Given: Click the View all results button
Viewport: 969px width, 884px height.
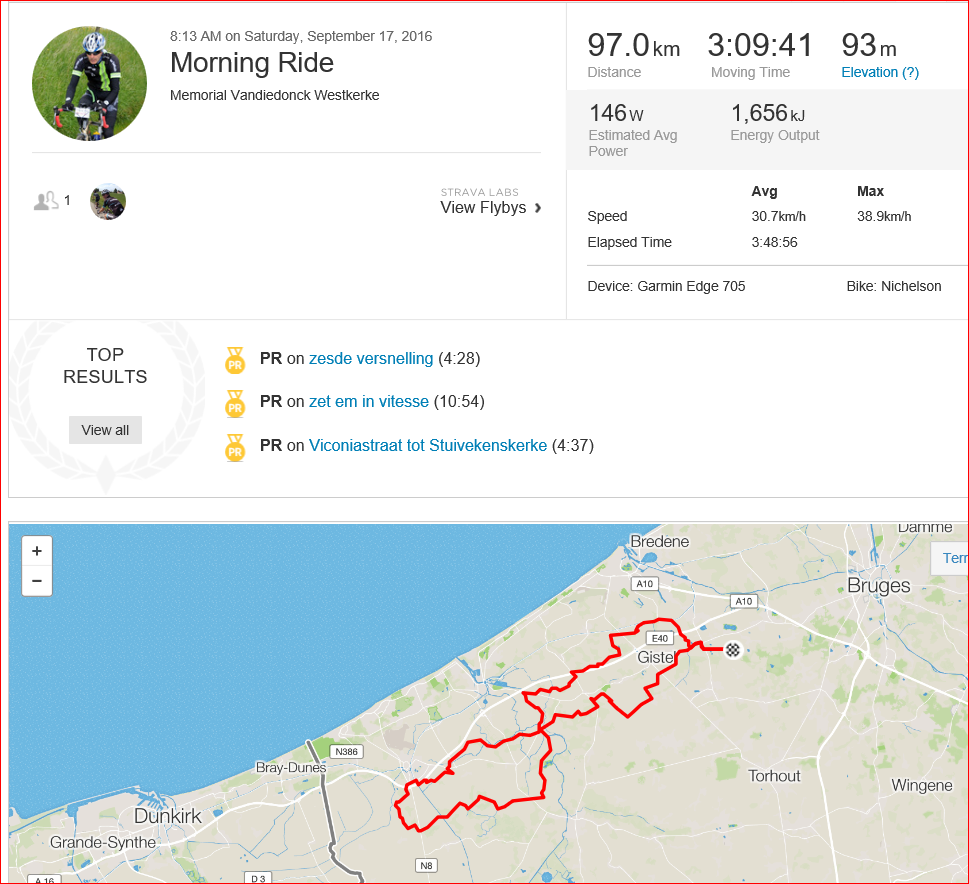Looking at the screenshot, I should pos(105,430).
